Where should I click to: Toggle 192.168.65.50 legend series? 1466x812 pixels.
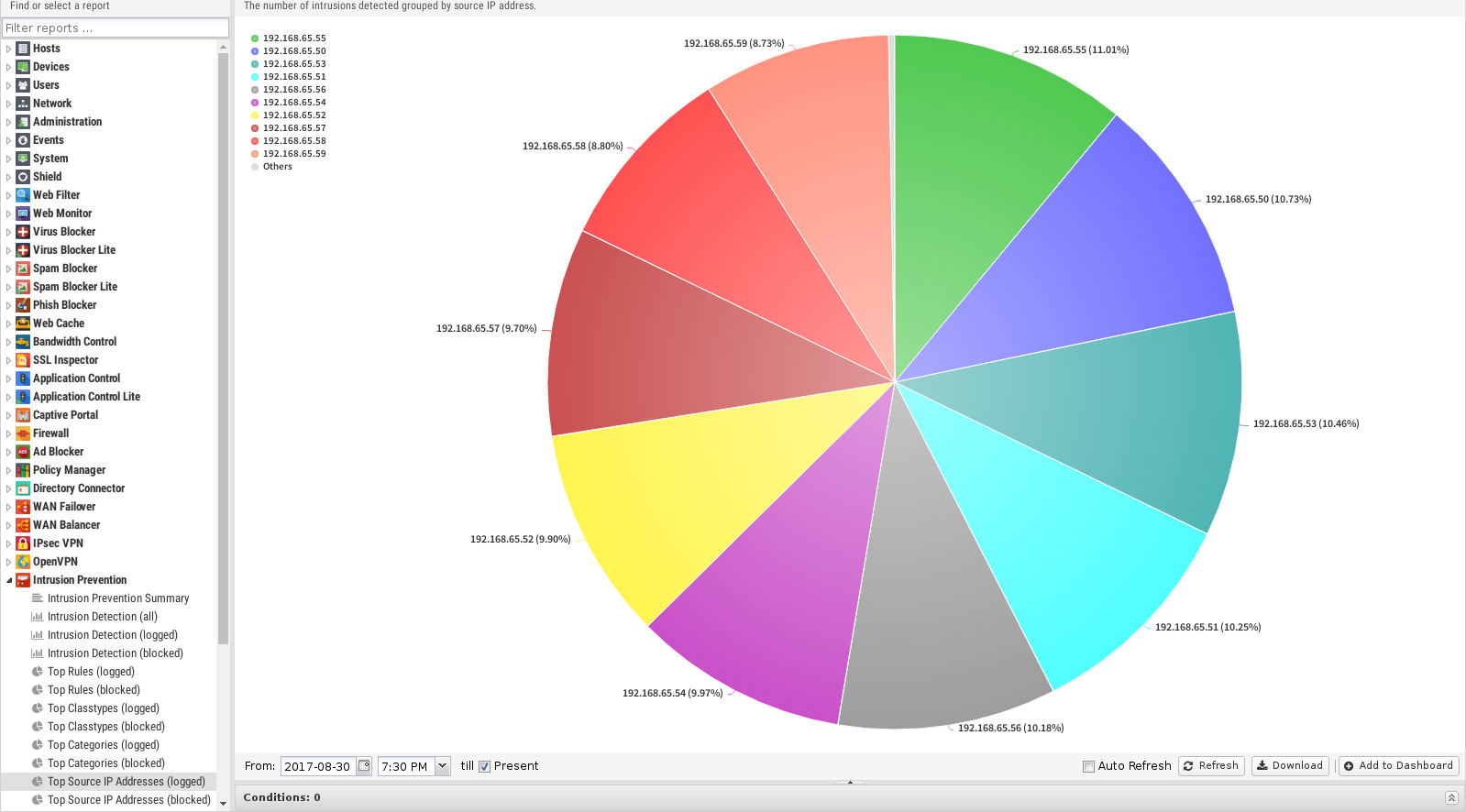pos(288,51)
